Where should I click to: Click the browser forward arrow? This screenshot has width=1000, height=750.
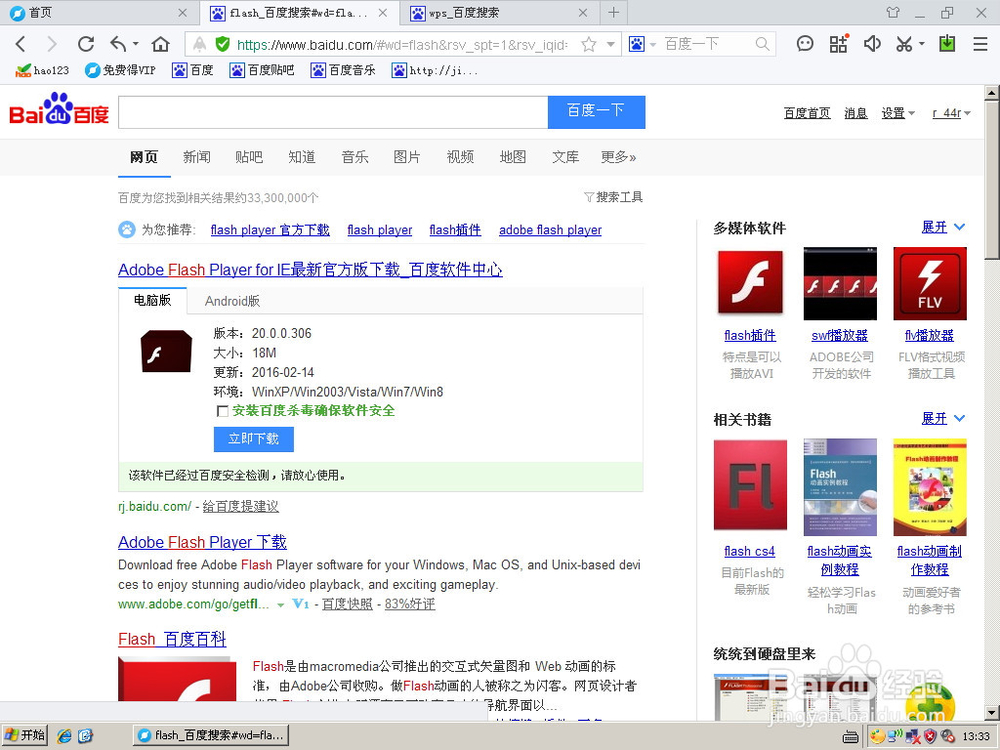coord(52,44)
